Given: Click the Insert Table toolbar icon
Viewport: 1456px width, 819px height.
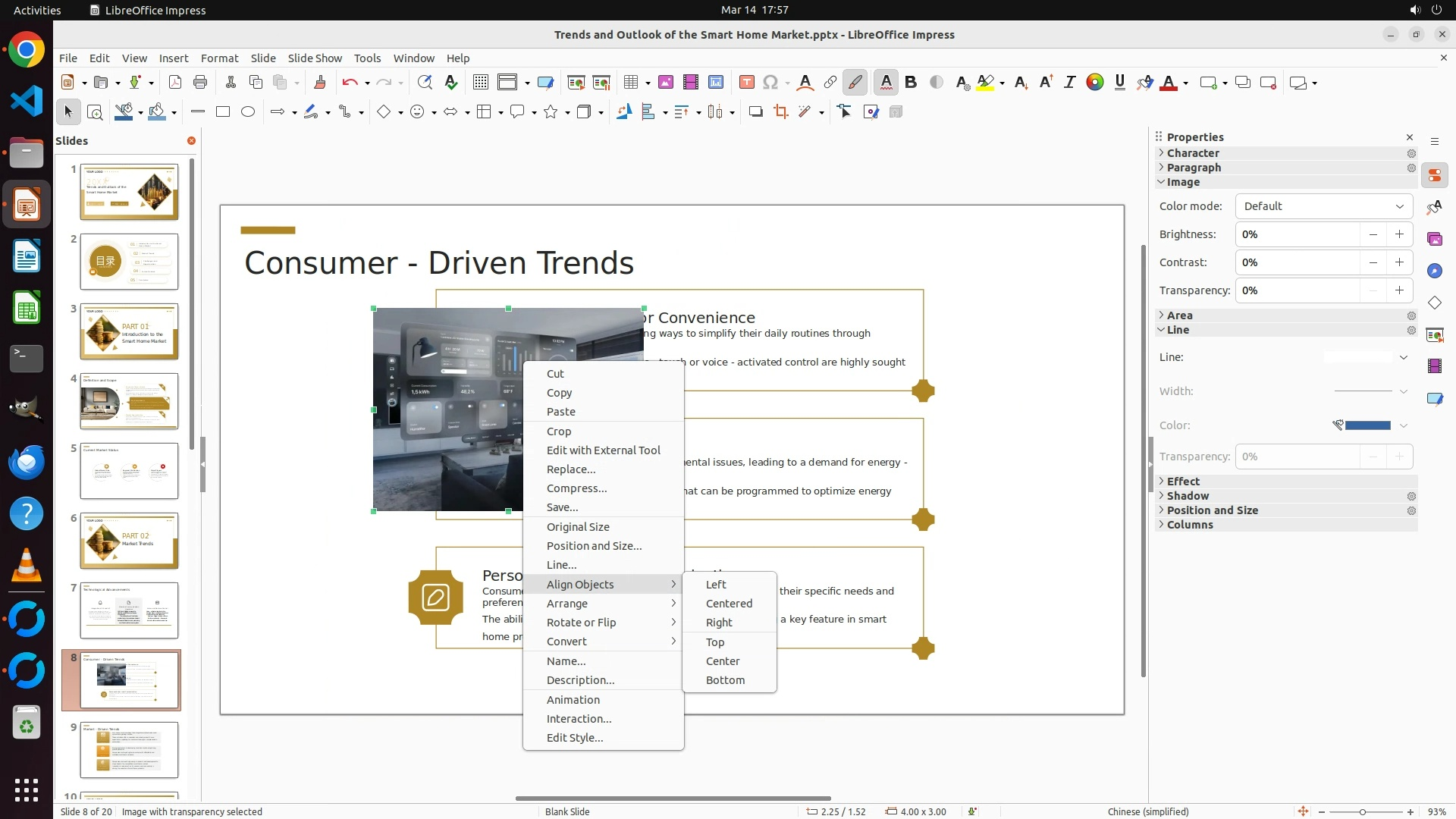Looking at the screenshot, I should point(630,83).
